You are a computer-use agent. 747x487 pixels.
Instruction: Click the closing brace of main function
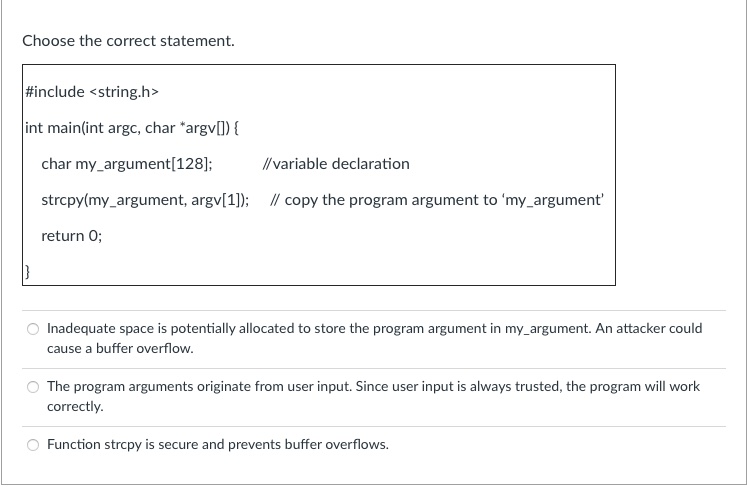click(27, 272)
